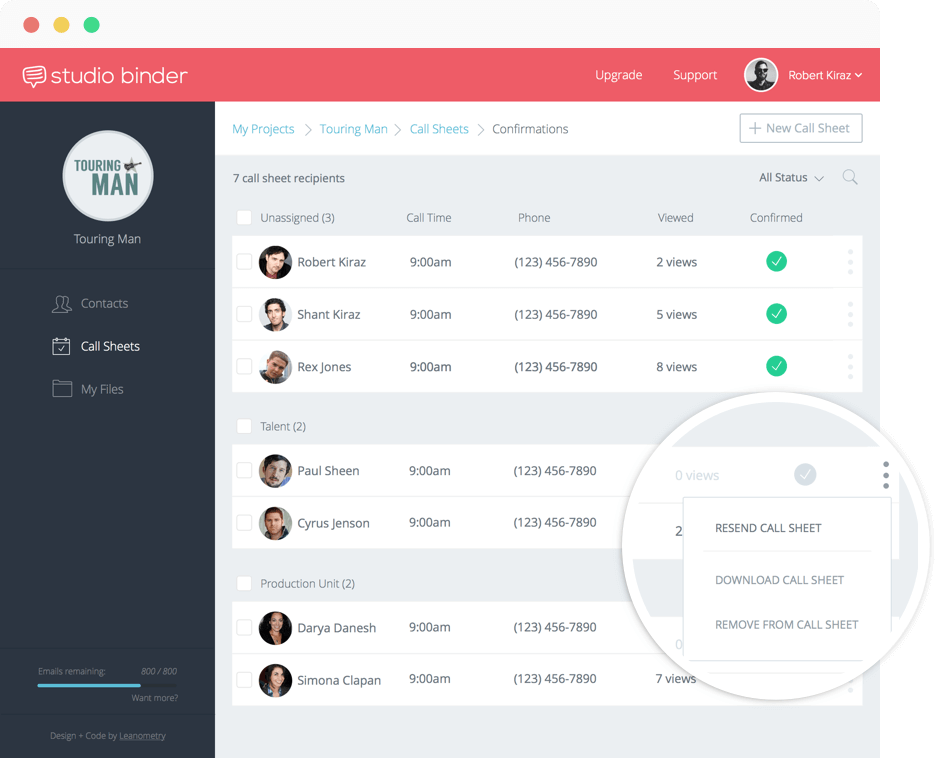
Task: Tick the checkbox for Rex Jones
Action: pyautogui.click(x=244, y=366)
